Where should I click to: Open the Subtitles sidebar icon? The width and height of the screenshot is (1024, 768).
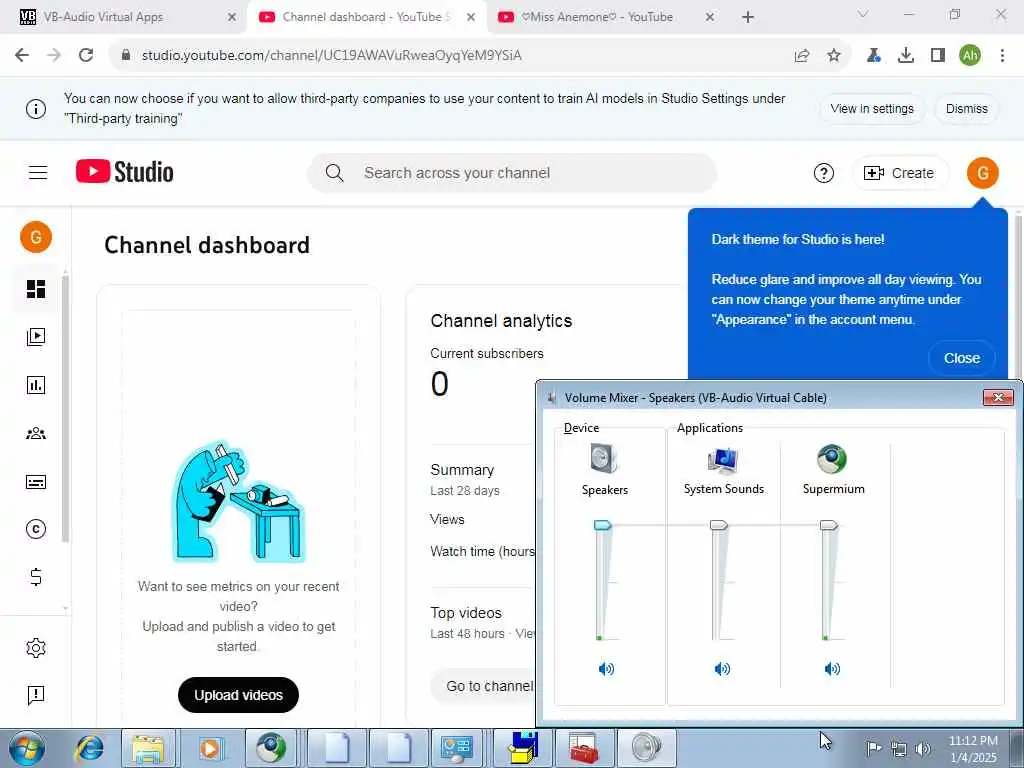36,482
